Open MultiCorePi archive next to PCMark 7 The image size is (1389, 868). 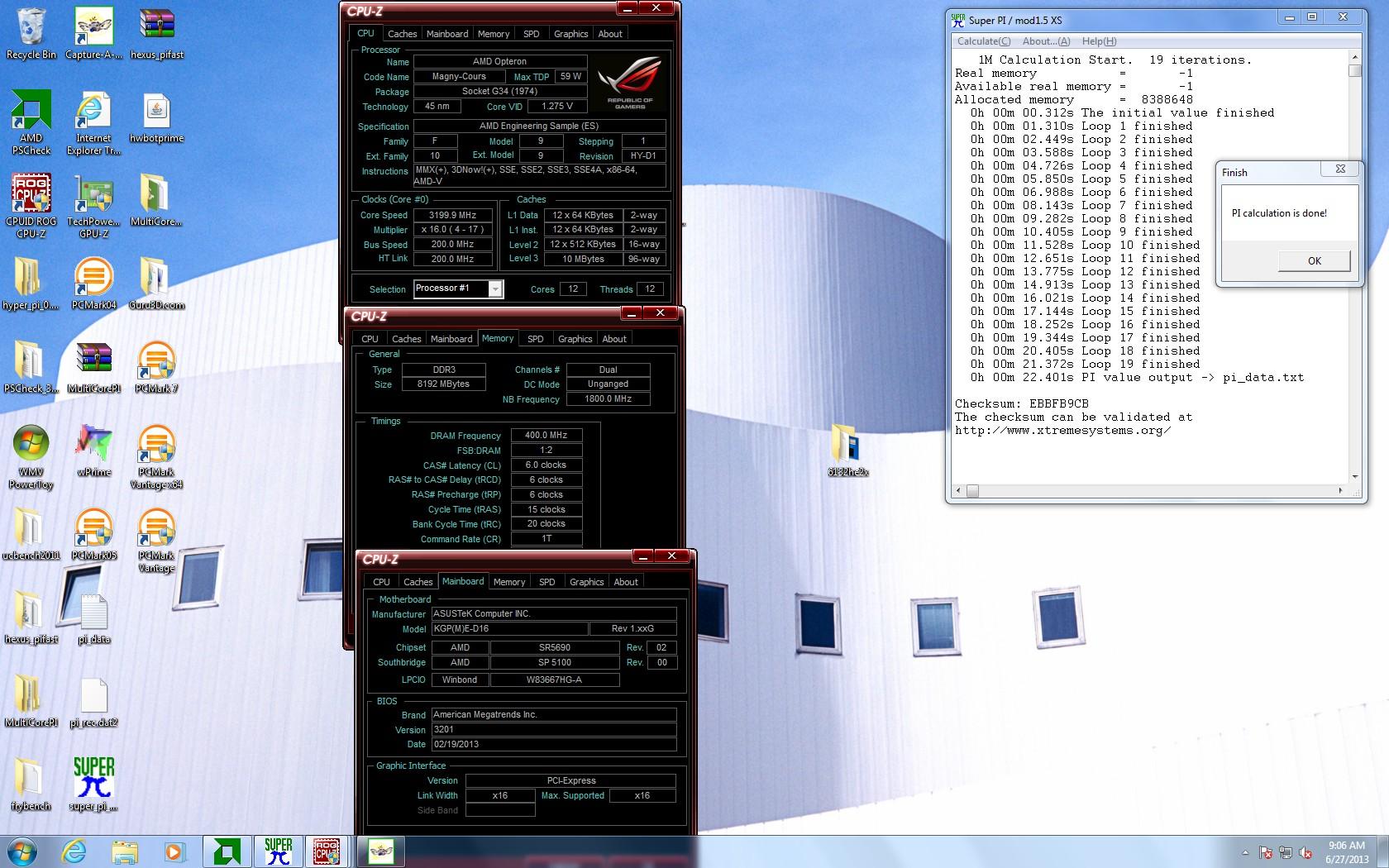[x=93, y=367]
